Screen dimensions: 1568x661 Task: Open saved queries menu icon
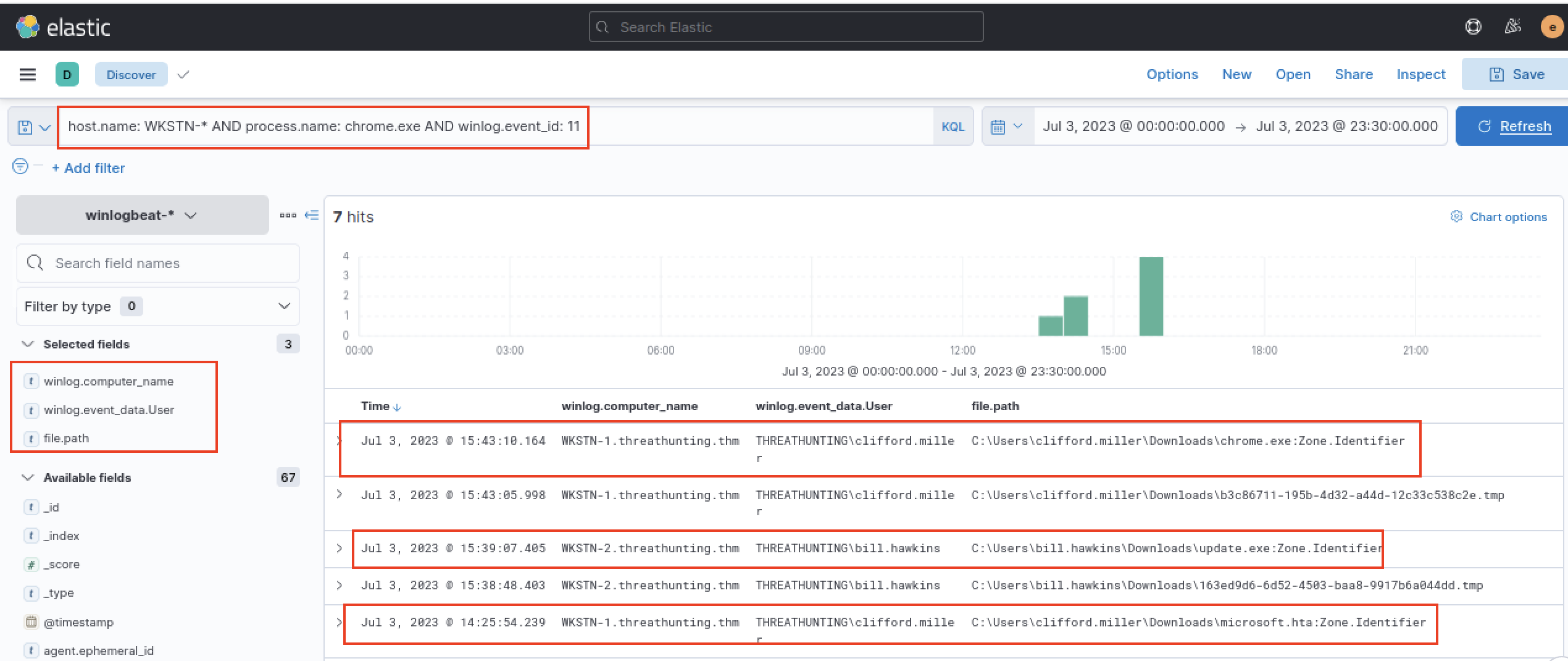pyautogui.click(x=33, y=127)
